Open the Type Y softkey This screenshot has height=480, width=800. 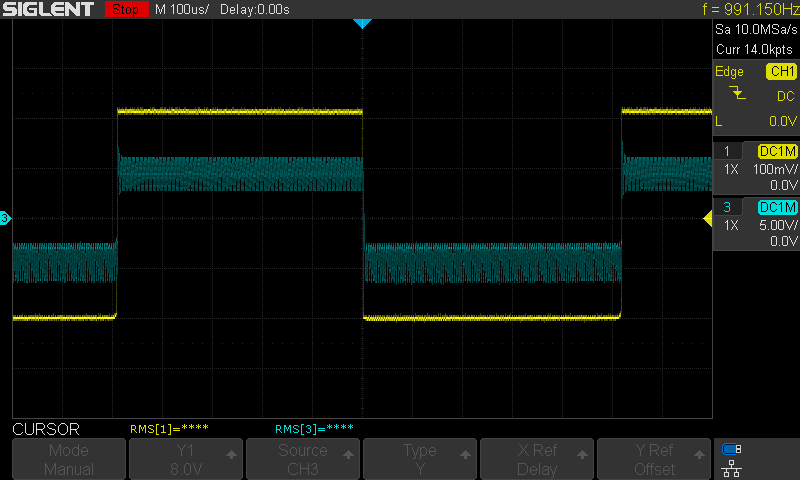(x=420, y=459)
